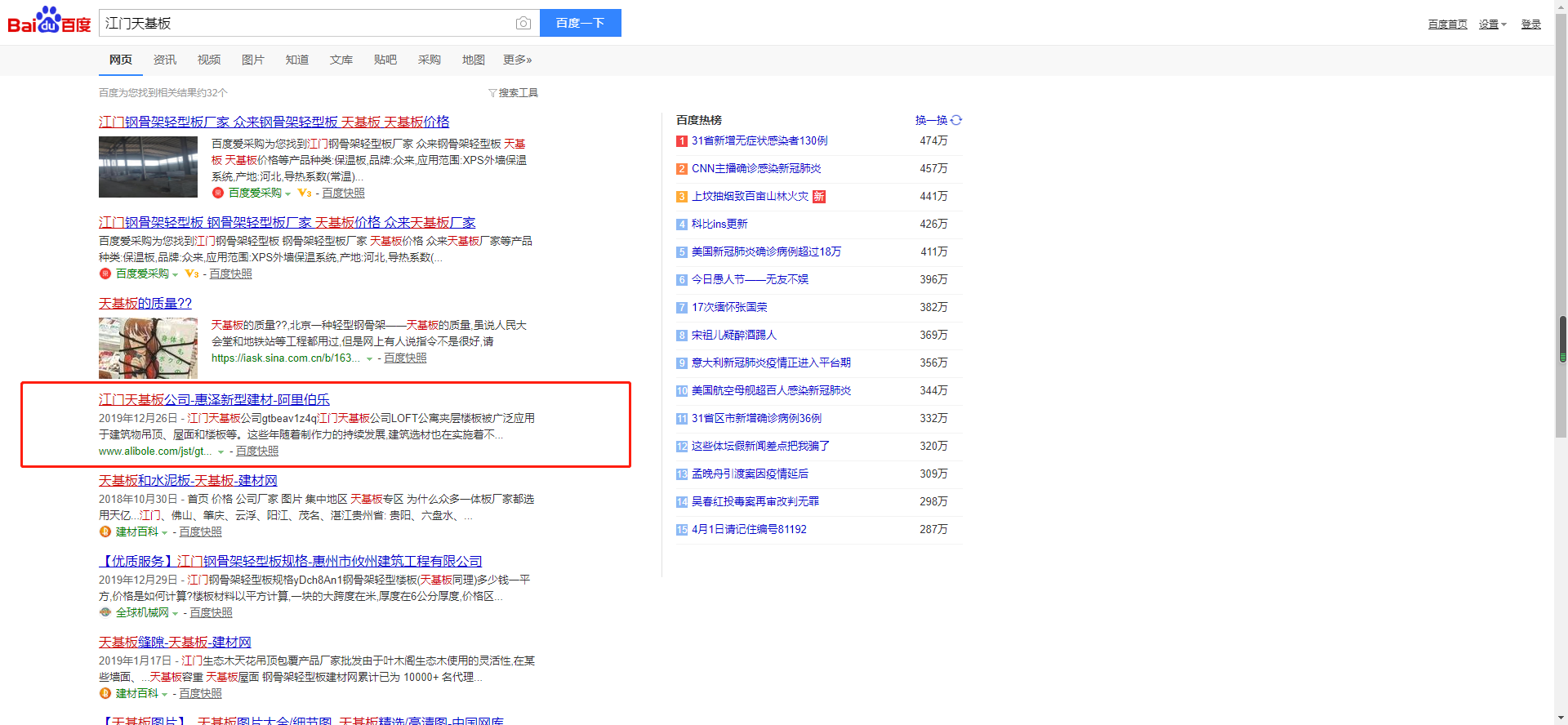Switch to the 贴吧 tab

pyautogui.click(x=385, y=60)
